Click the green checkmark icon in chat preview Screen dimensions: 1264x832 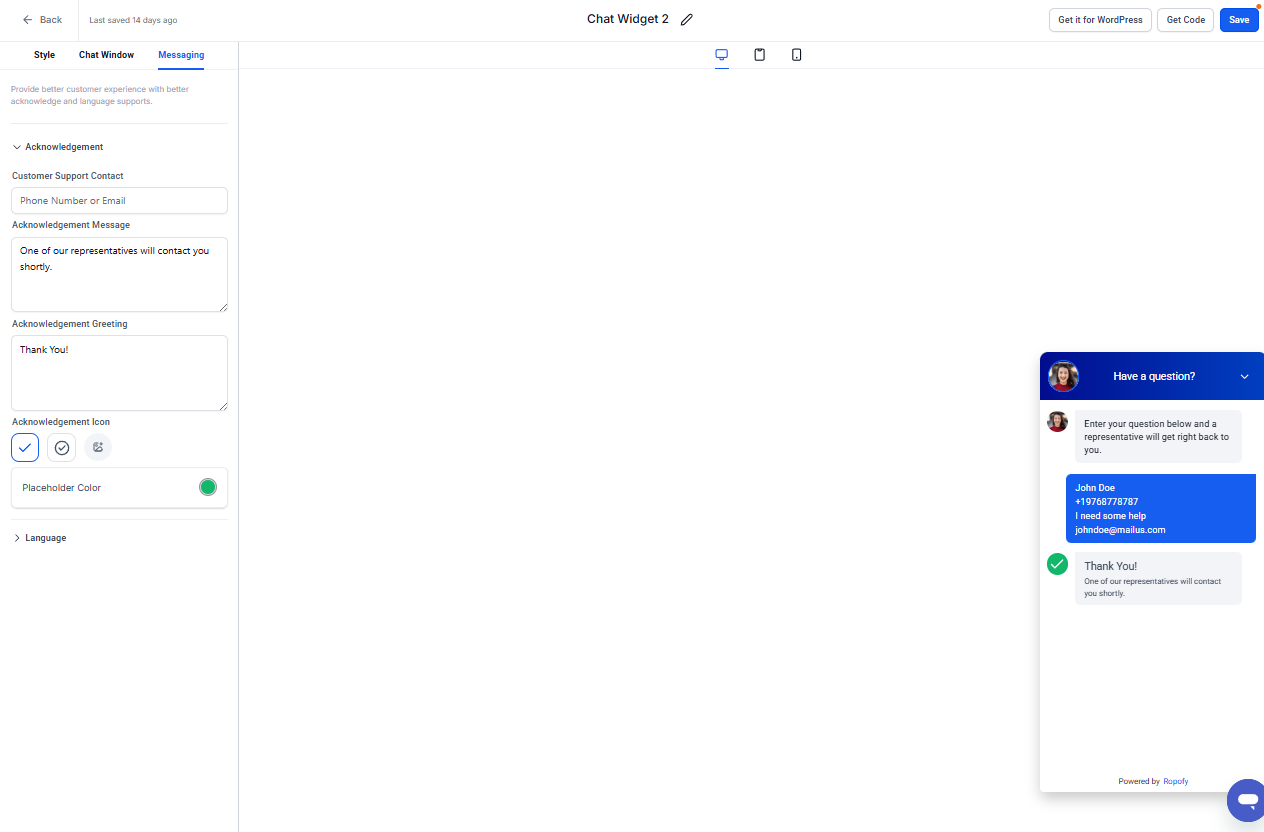coord(1057,564)
